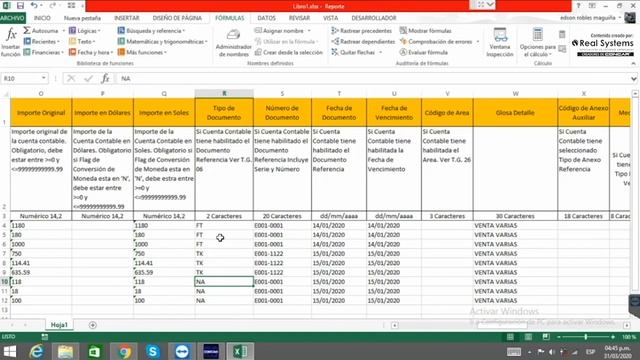Open the Recientes functions list
This screenshot has width=640, height=360.
(41, 42)
